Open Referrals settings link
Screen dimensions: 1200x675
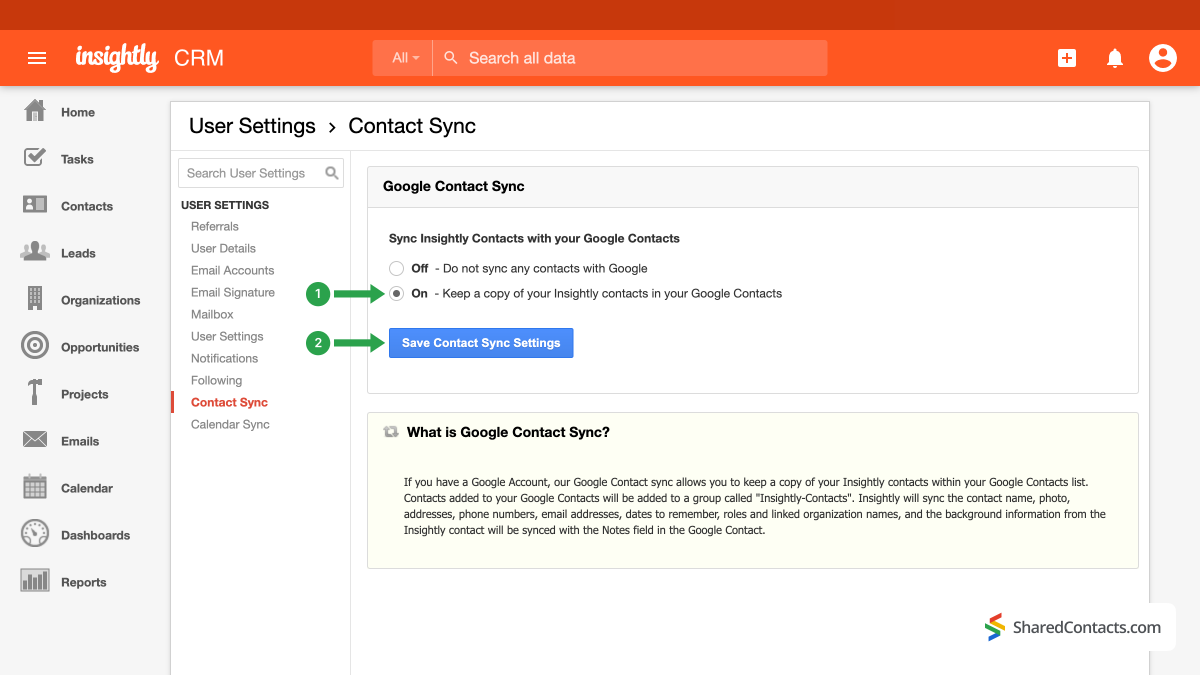(x=215, y=226)
